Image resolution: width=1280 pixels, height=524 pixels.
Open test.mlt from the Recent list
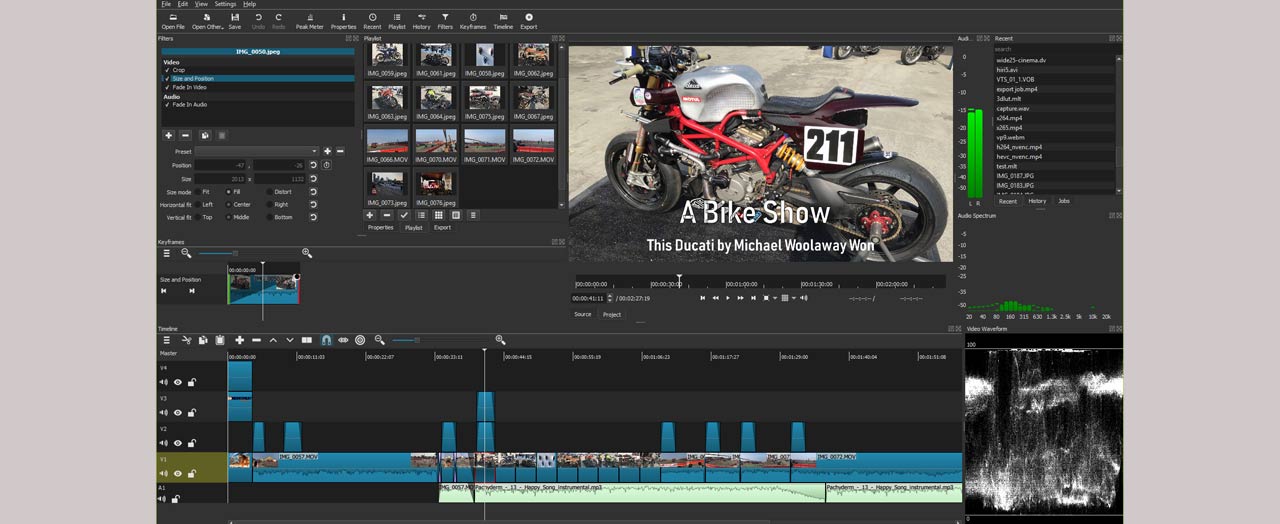click(1007, 166)
